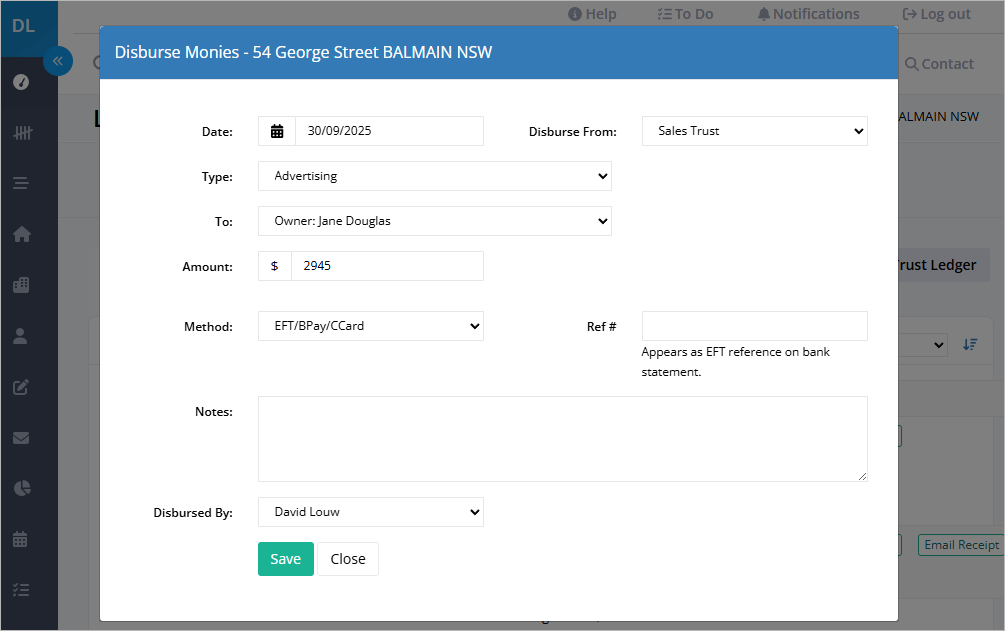Expand Disbursed By dropdown David Louw
The height and width of the screenshot is (631, 1005).
point(370,512)
